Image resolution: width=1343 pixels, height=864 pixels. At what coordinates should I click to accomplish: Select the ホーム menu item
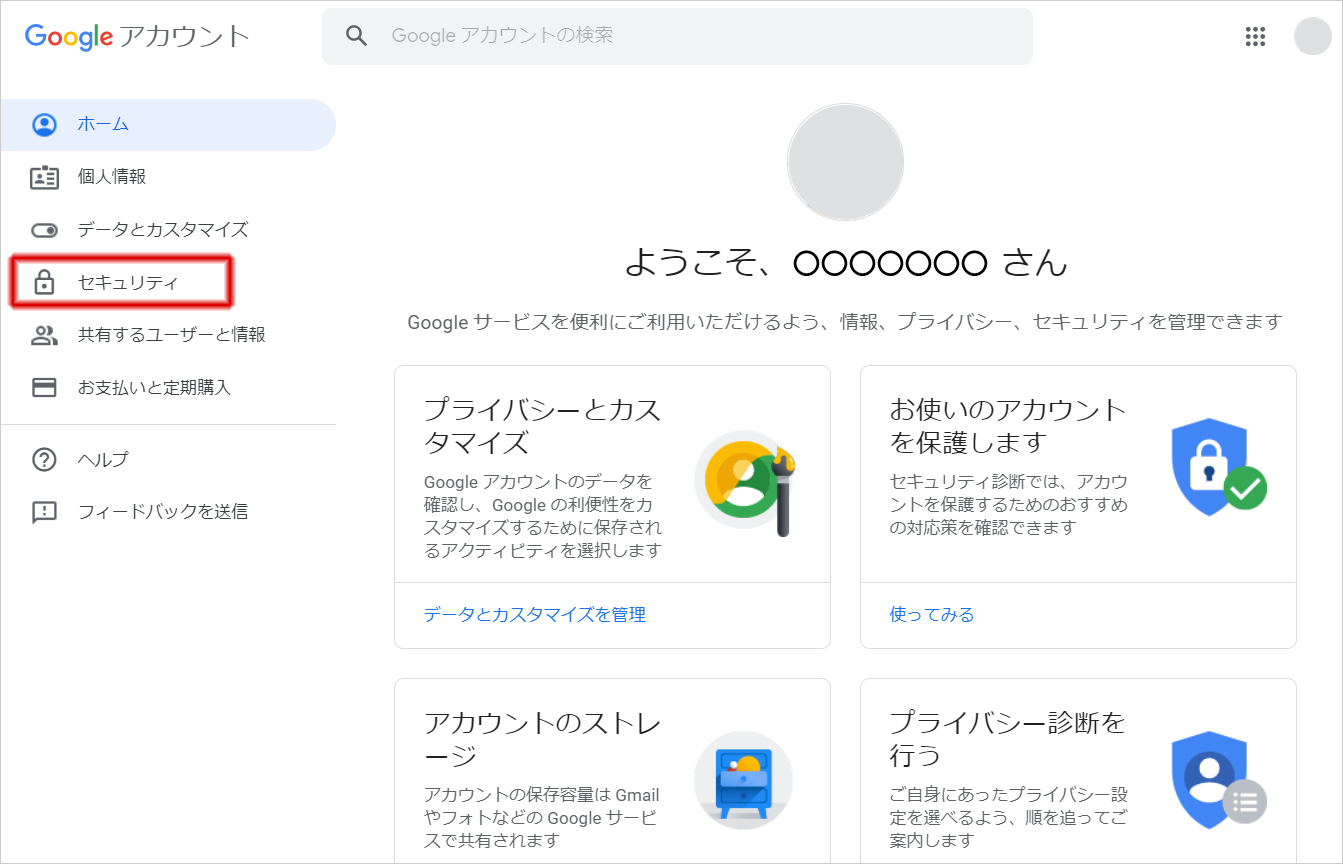coord(168,125)
